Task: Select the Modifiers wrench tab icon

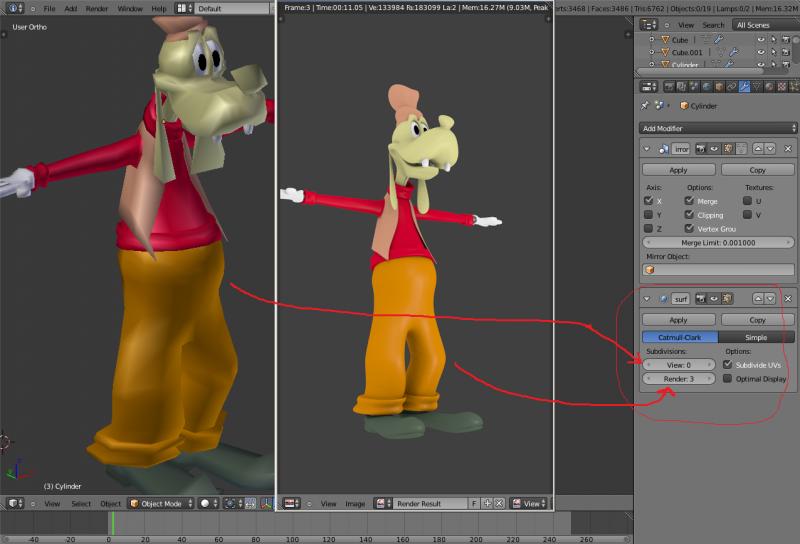Action: point(744,87)
